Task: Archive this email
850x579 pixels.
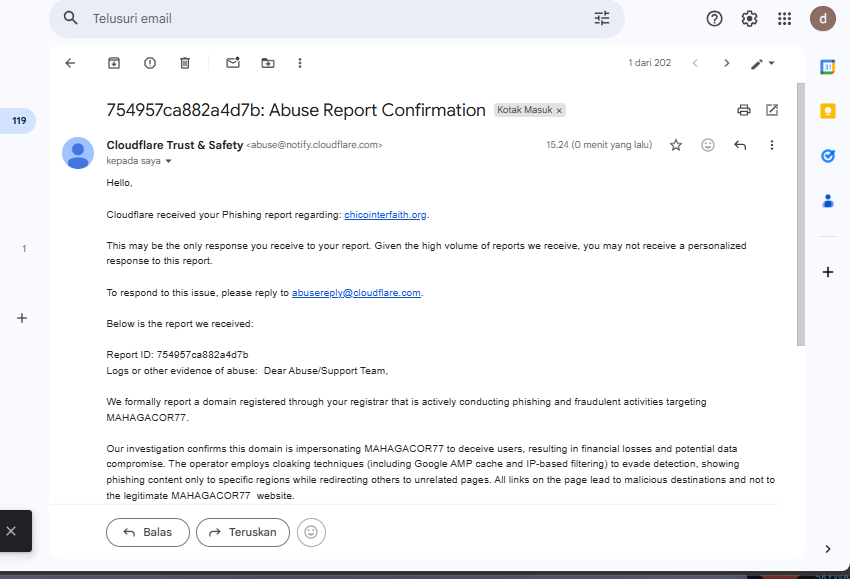Action: [114, 63]
